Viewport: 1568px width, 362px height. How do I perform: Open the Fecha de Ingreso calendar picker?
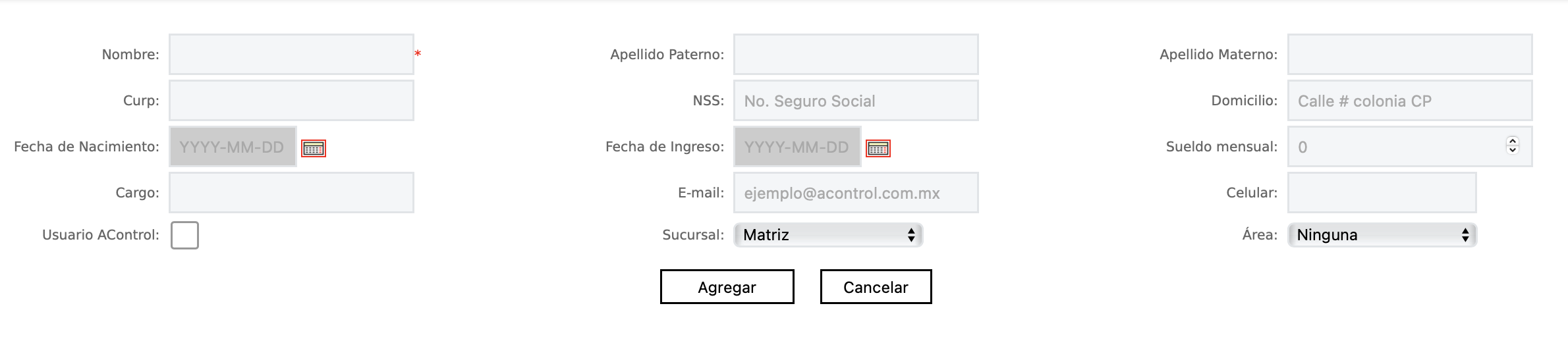[878, 148]
